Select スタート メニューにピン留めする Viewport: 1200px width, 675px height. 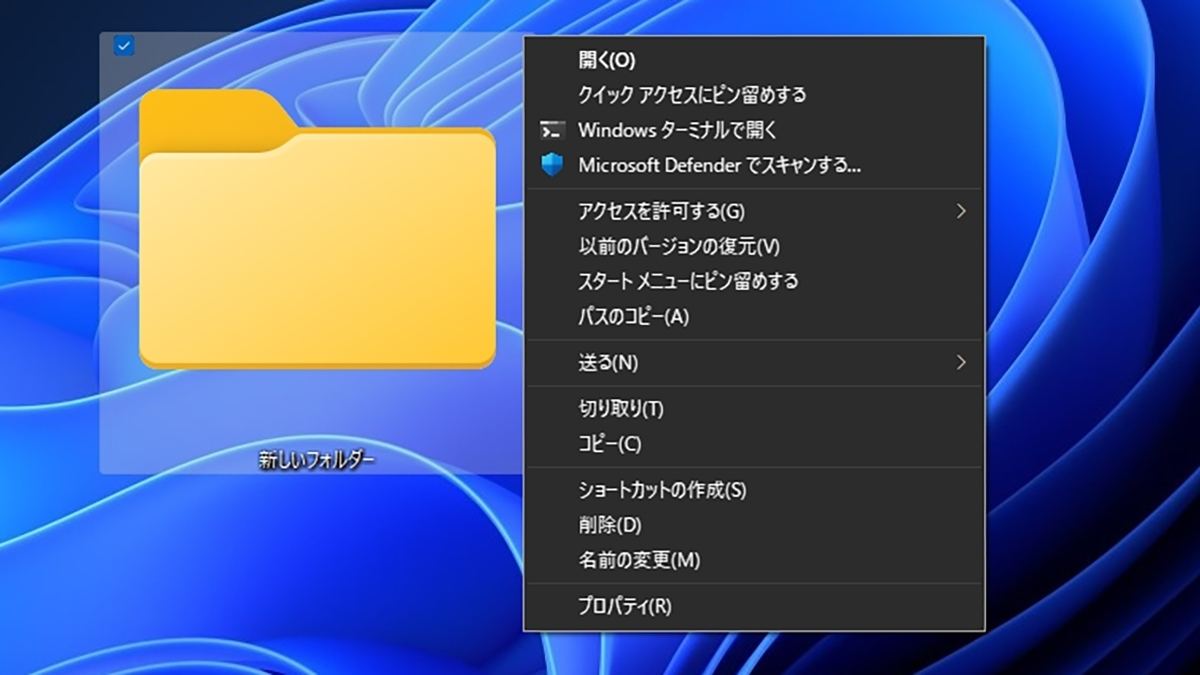coord(754,281)
